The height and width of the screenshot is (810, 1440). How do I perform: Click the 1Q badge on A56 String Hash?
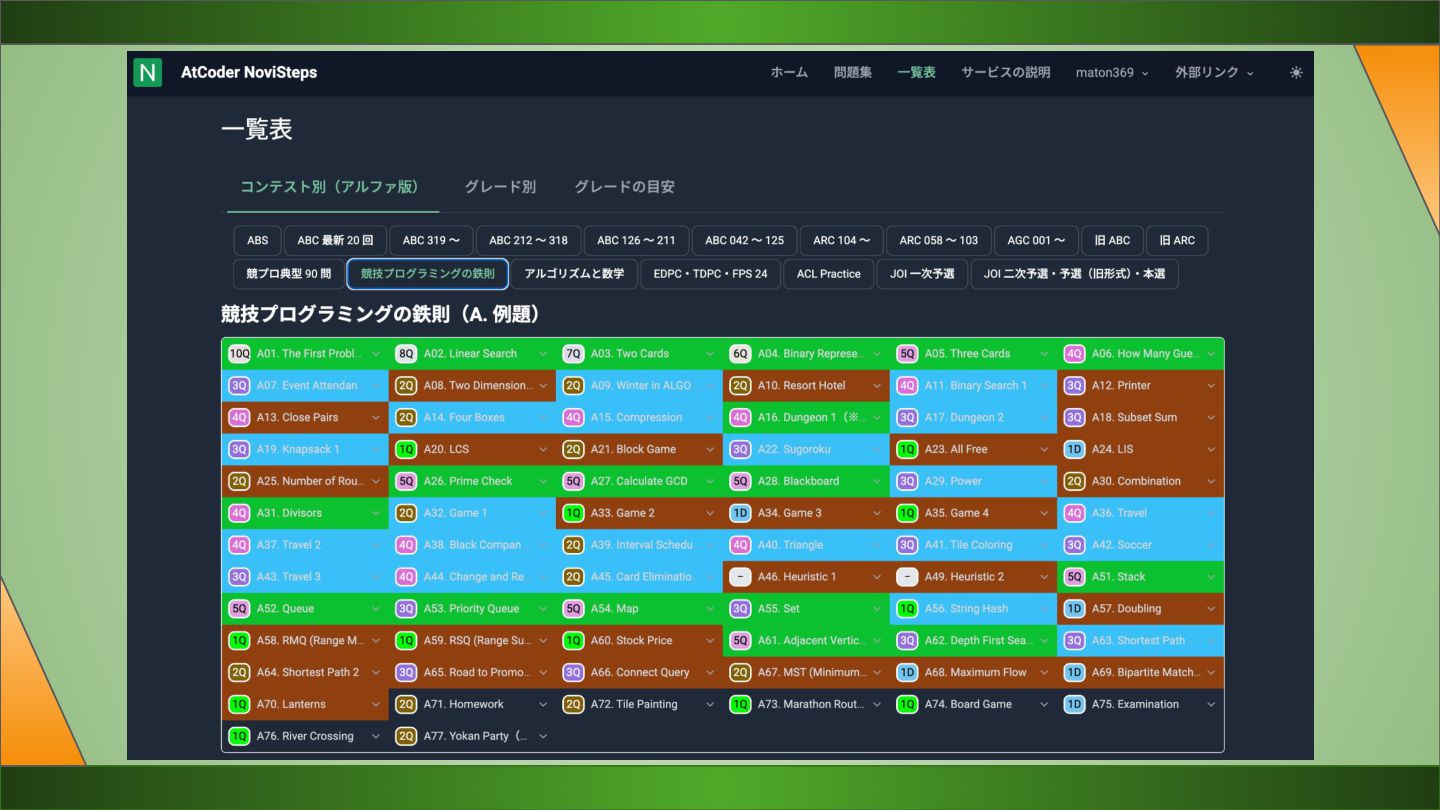tap(907, 609)
